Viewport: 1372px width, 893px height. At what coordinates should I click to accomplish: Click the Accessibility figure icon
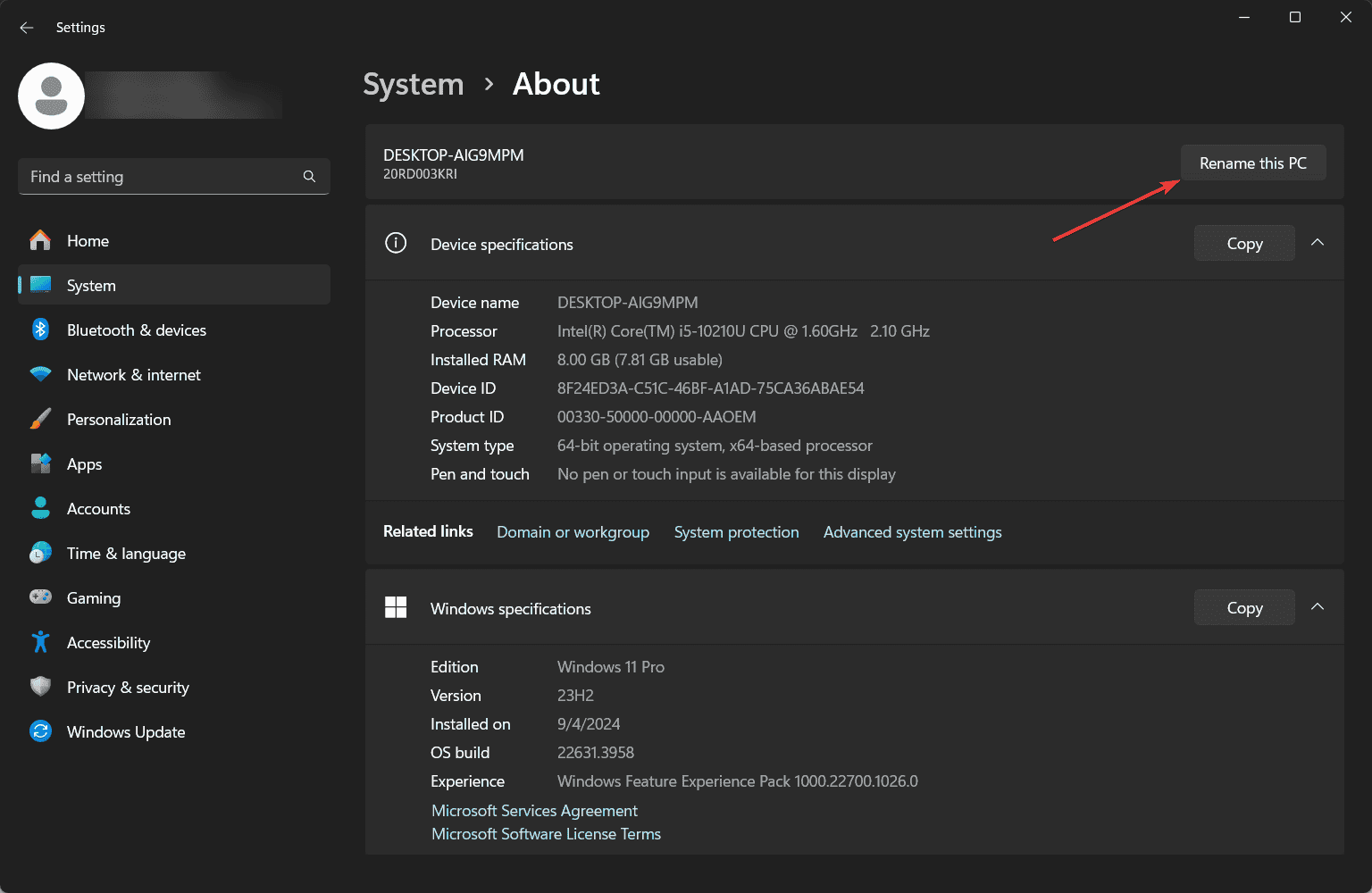pos(40,642)
